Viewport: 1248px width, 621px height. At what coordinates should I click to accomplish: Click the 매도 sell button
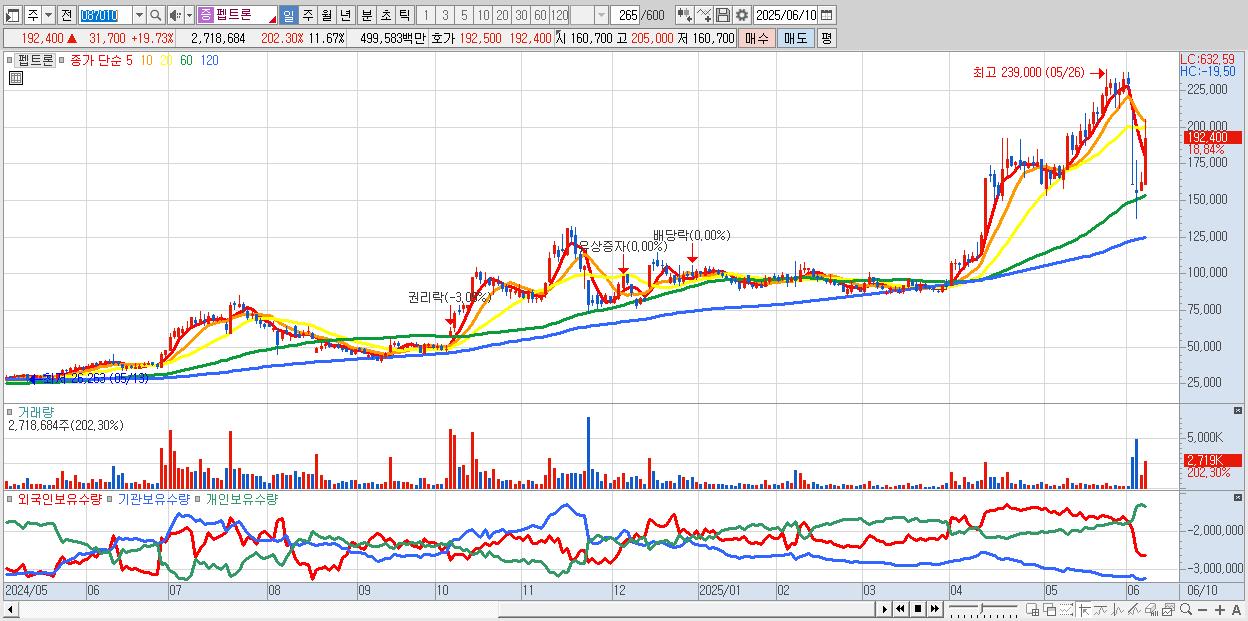click(795, 38)
